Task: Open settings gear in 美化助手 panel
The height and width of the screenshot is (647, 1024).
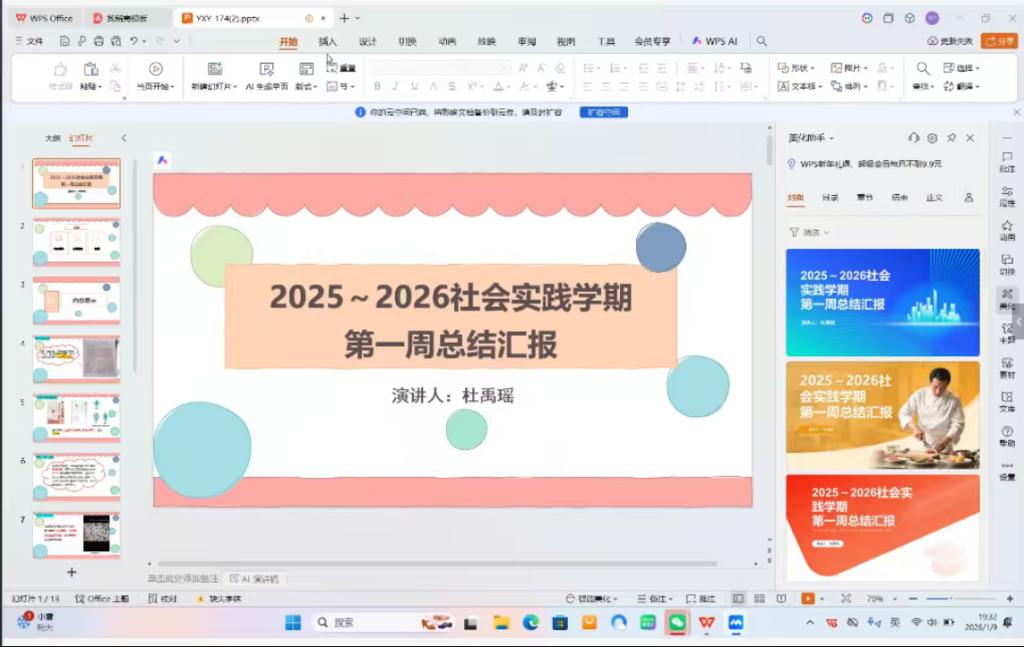Action: pos(932,138)
